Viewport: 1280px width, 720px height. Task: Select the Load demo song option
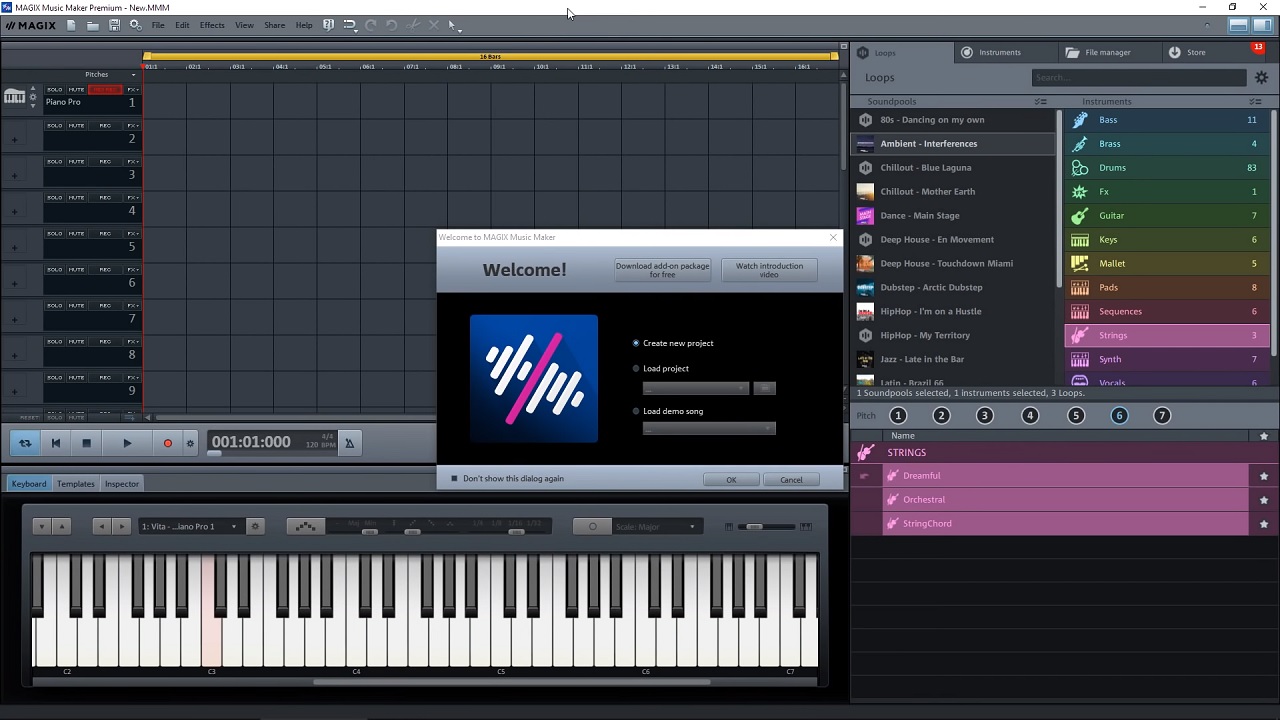coord(636,411)
